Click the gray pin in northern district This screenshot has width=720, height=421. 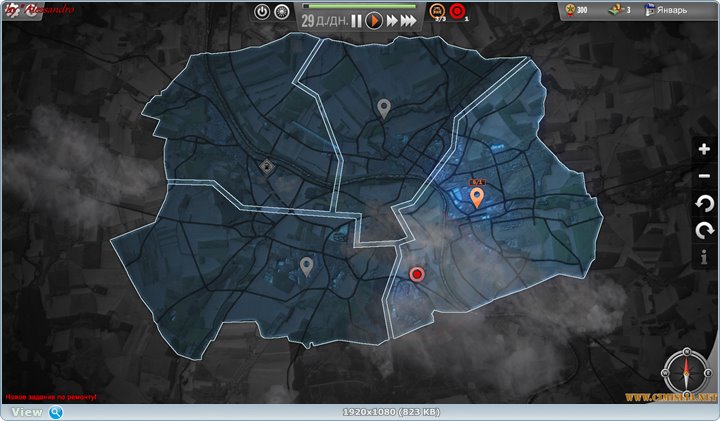(x=383, y=107)
